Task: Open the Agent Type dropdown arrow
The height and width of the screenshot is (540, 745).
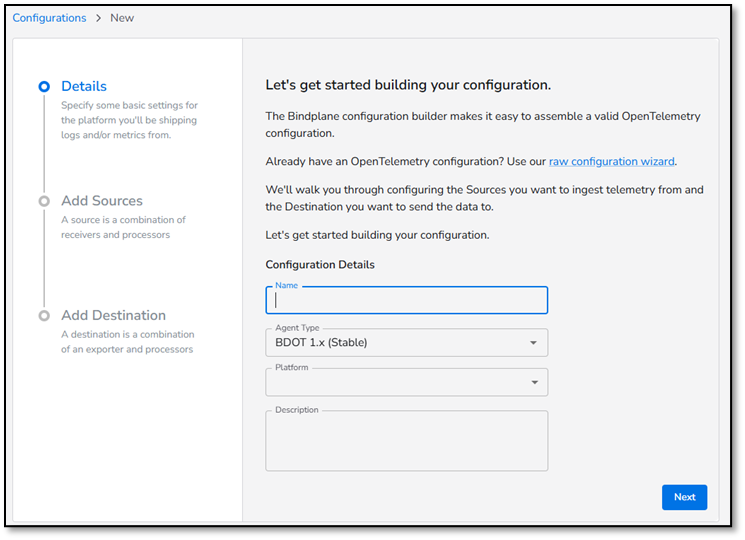Action: click(534, 342)
